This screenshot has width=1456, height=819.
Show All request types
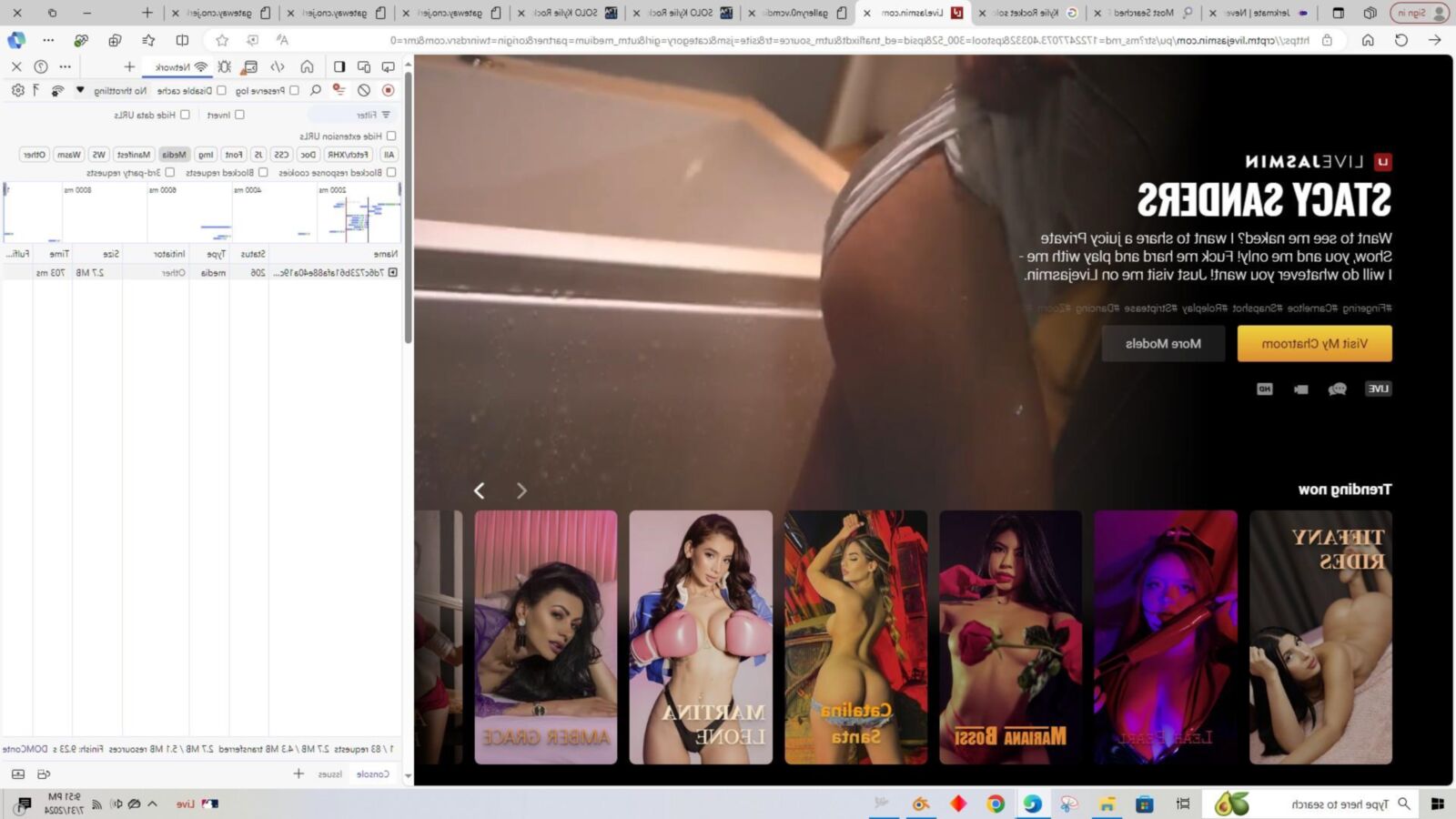(x=389, y=155)
